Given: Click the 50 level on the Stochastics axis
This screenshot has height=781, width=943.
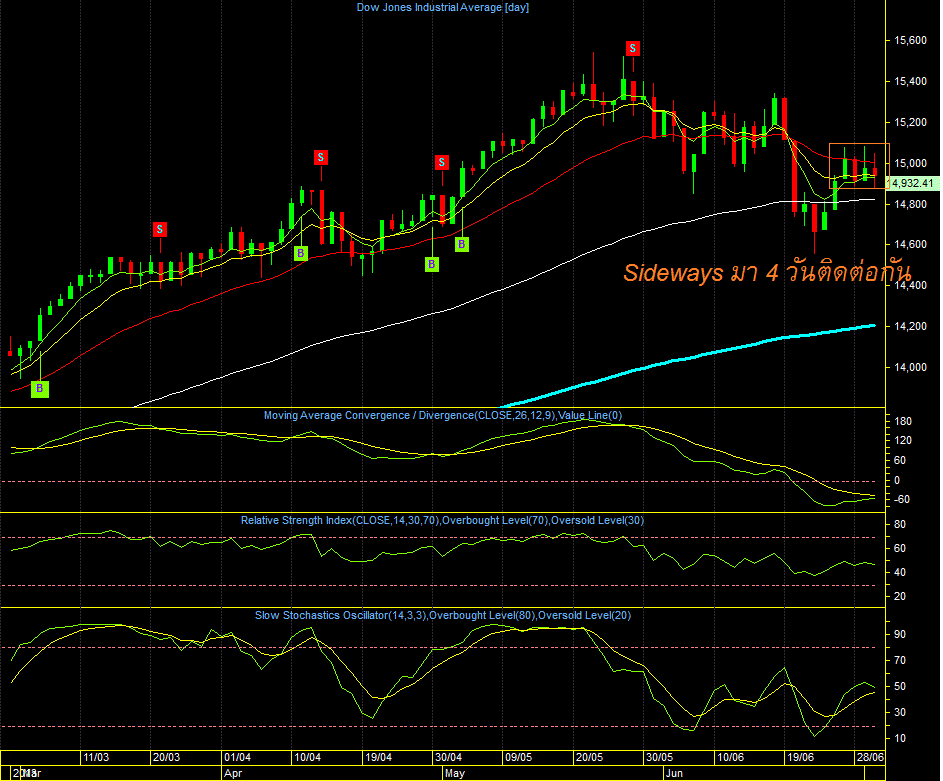Looking at the screenshot, I should click(900, 687).
